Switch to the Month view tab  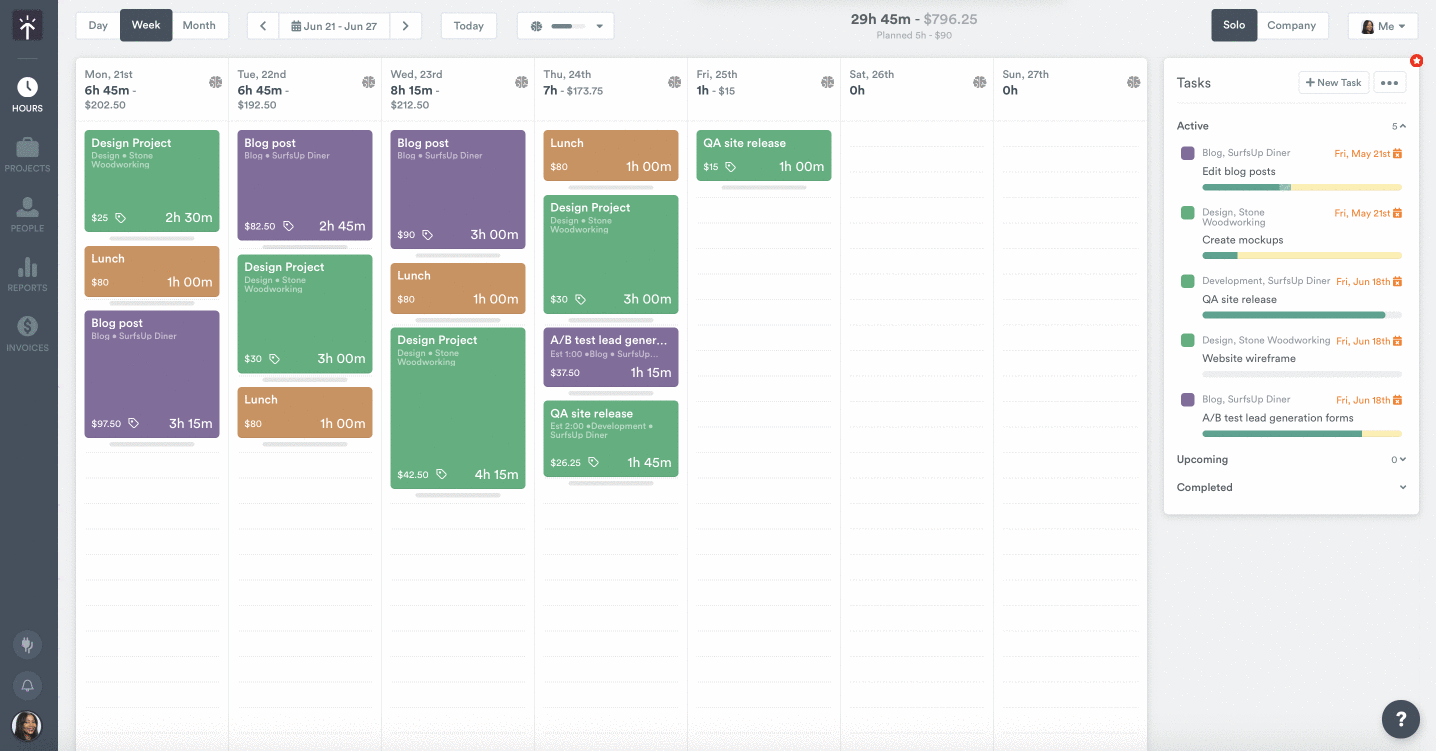click(200, 25)
